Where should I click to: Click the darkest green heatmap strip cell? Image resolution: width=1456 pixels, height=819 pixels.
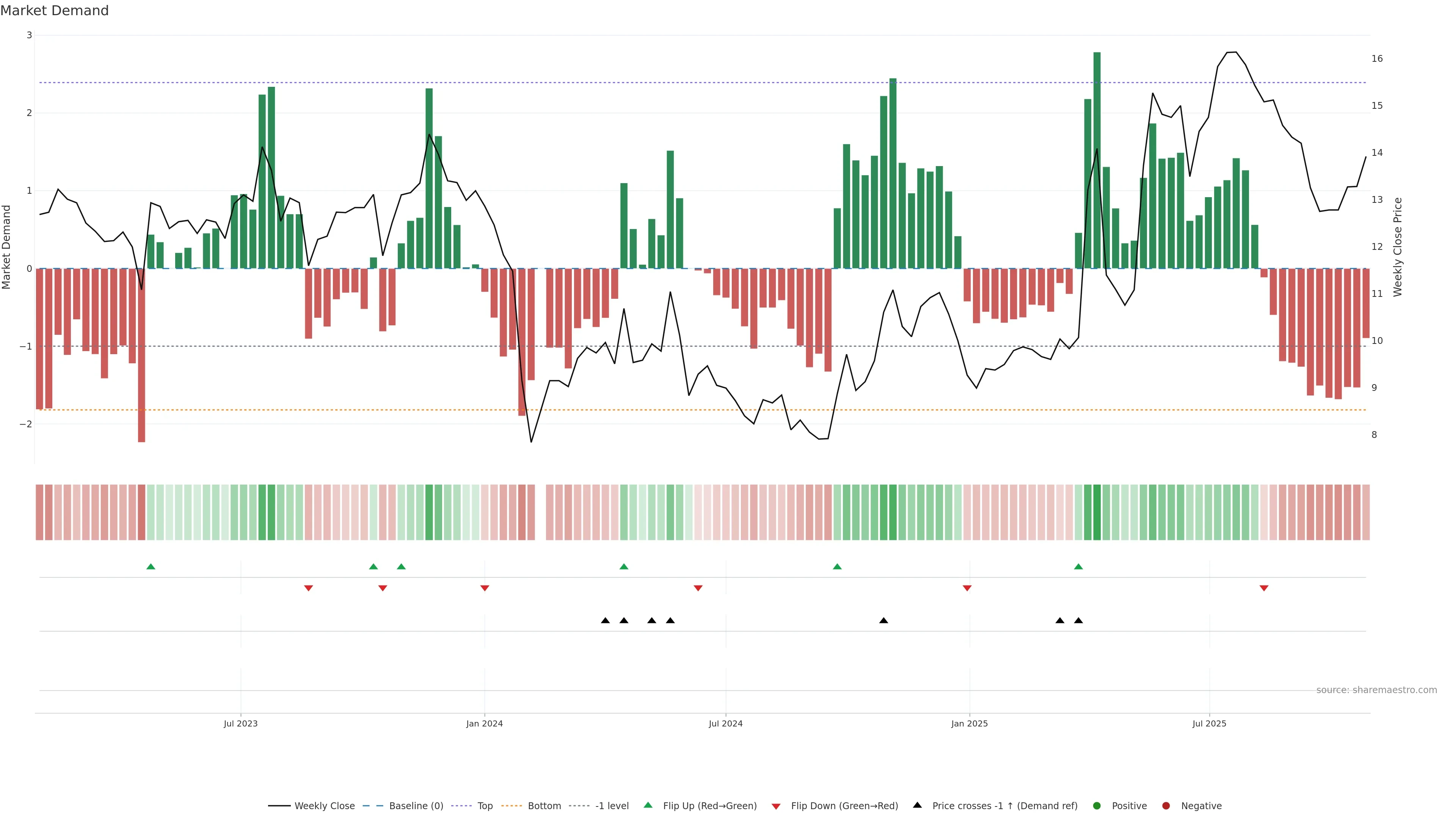click(x=1097, y=512)
